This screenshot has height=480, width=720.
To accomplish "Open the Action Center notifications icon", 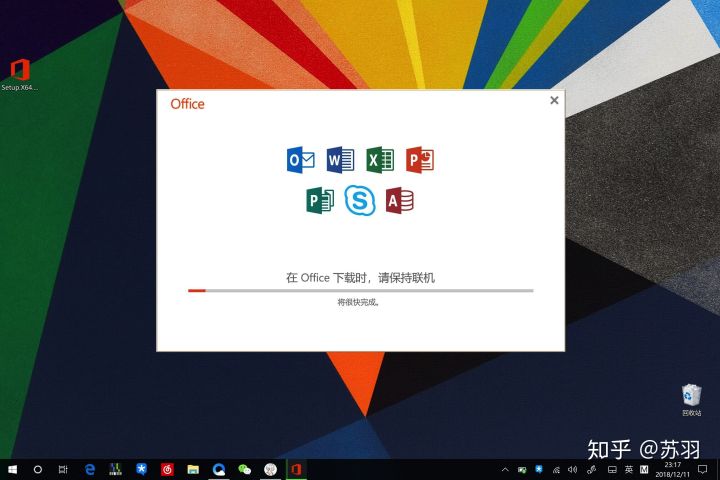I will coord(703,469).
